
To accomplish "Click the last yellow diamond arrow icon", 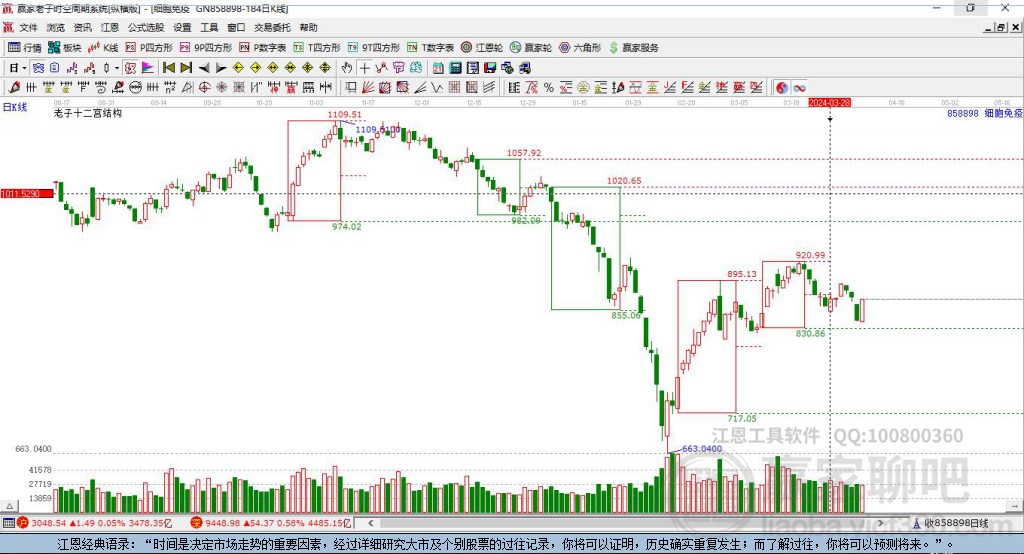I will (x=325, y=68).
